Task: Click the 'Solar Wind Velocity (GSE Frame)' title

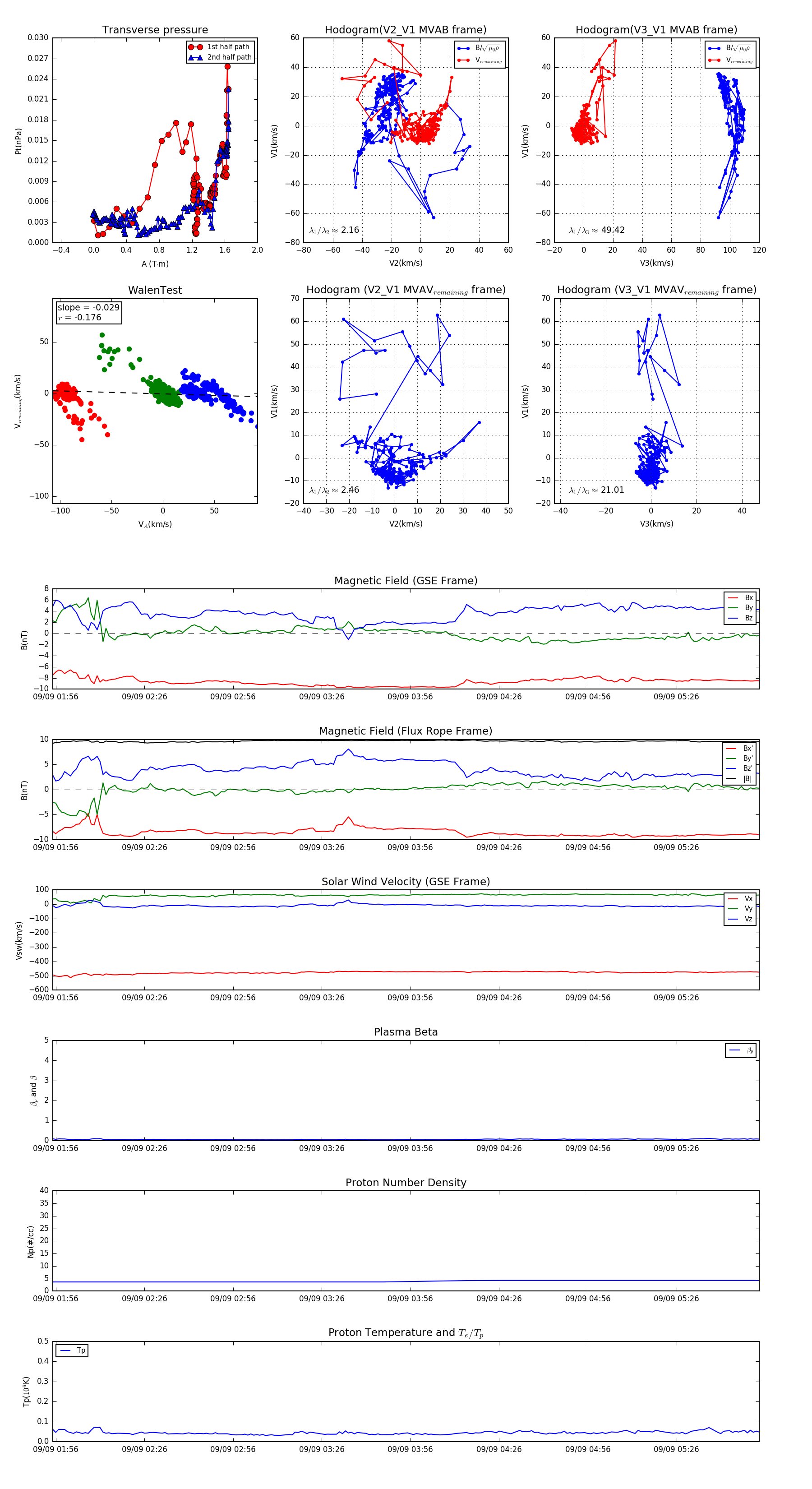Action: [x=406, y=882]
